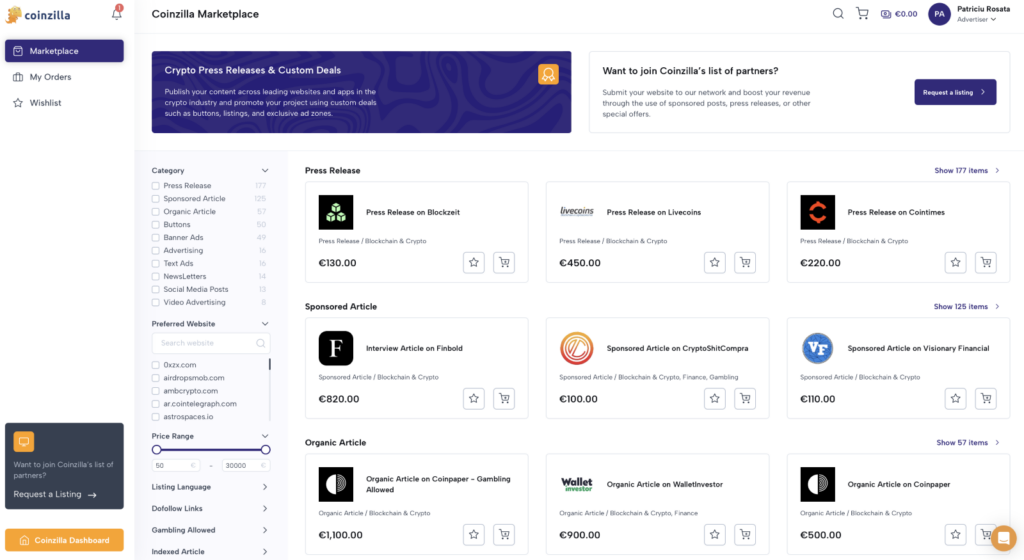
Task: Check the Organic Article category filter
Action: point(155,211)
